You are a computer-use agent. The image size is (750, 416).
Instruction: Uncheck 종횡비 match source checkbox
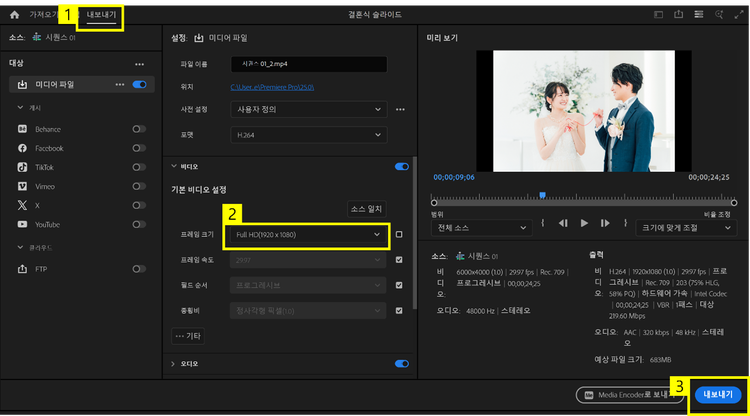click(399, 310)
